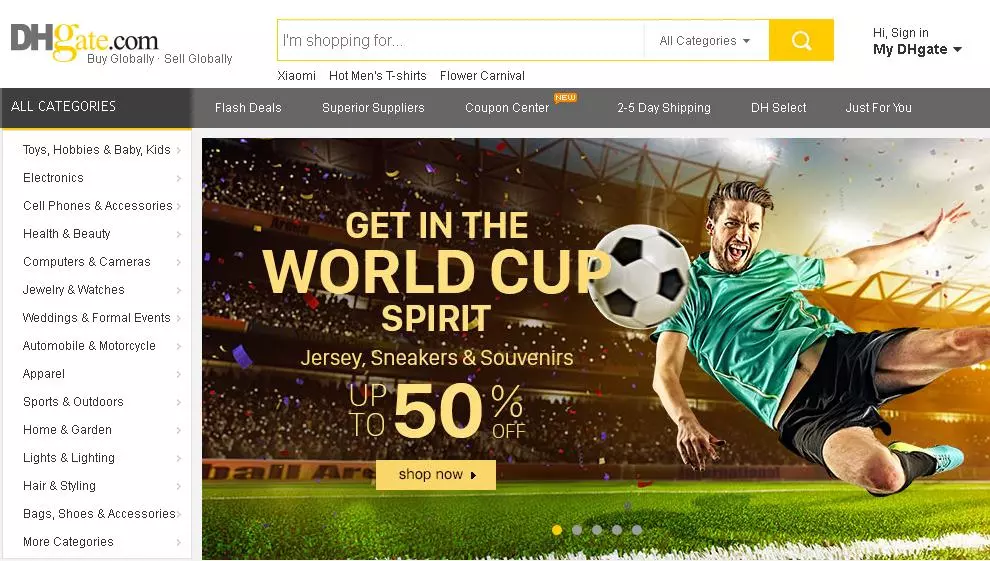
Task: Expand the More Categories arrow
Action: [x=179, y=542]
